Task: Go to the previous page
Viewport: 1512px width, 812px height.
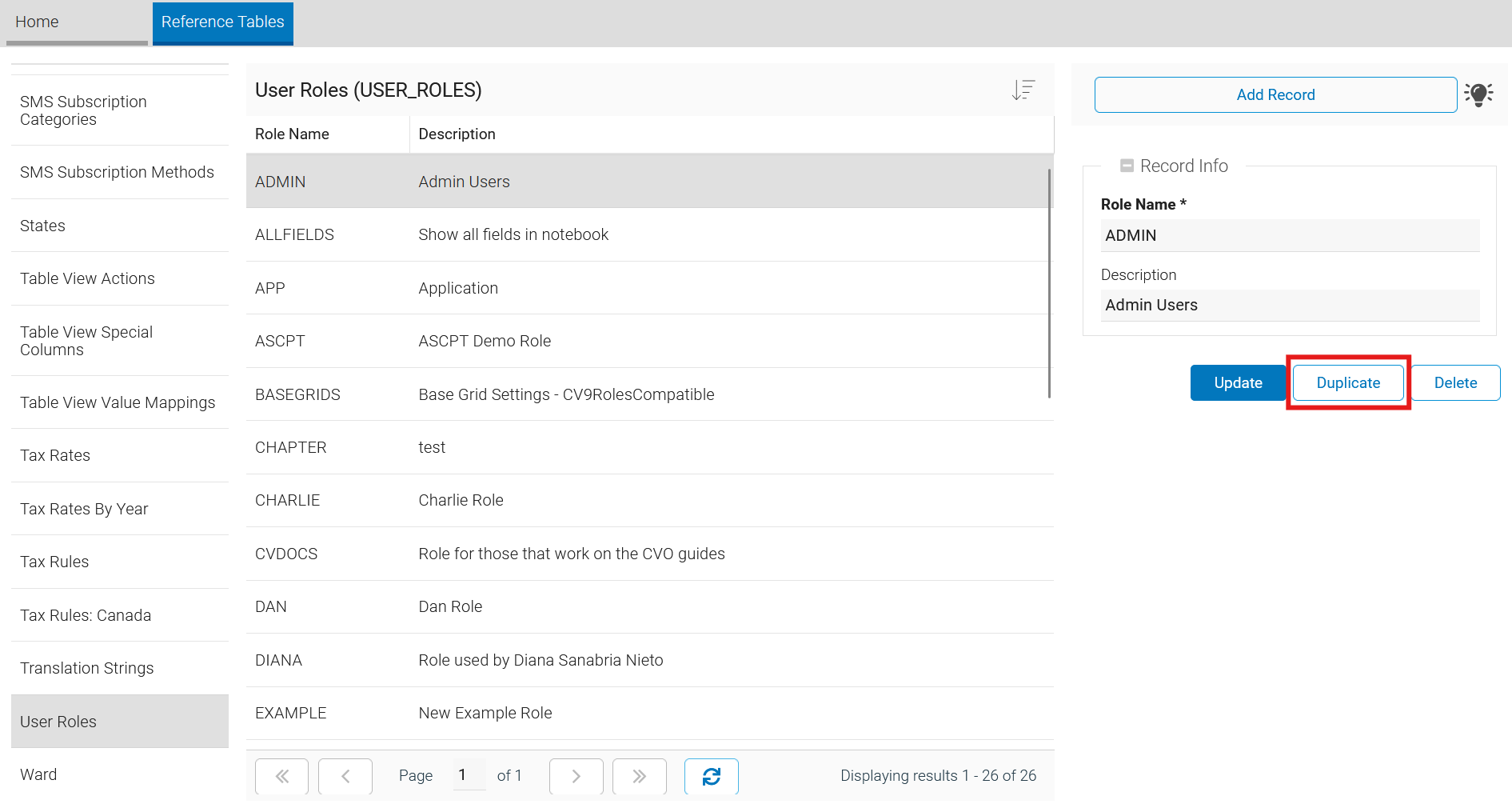Action: click(345, 776)
